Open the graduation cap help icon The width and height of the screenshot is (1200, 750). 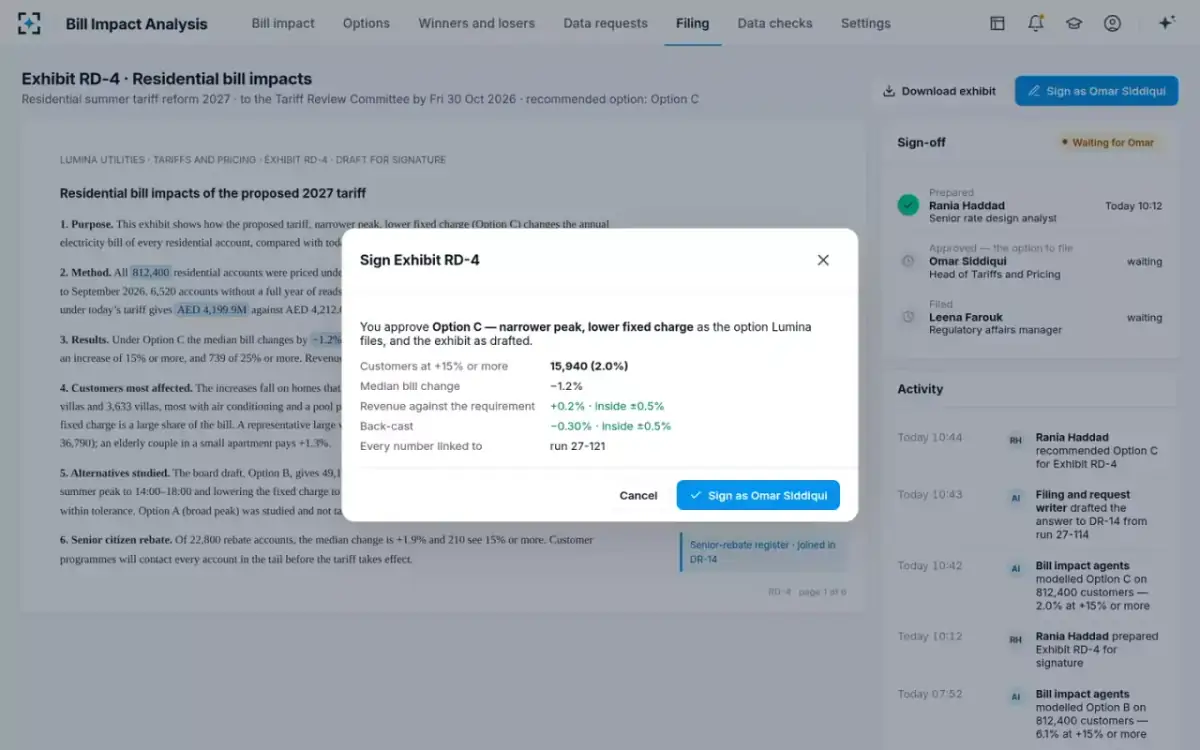point(1074,23)
